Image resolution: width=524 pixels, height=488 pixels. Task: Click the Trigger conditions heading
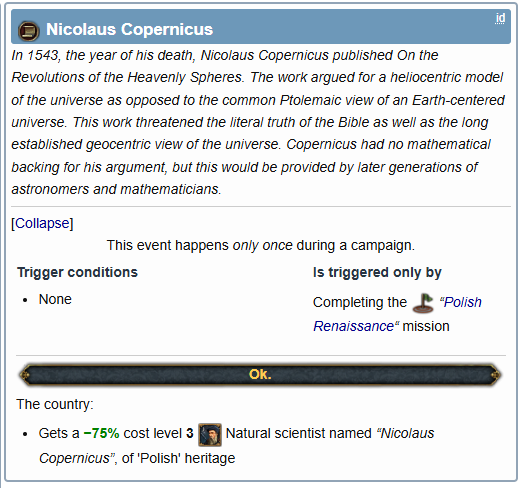tap(77, 272)
